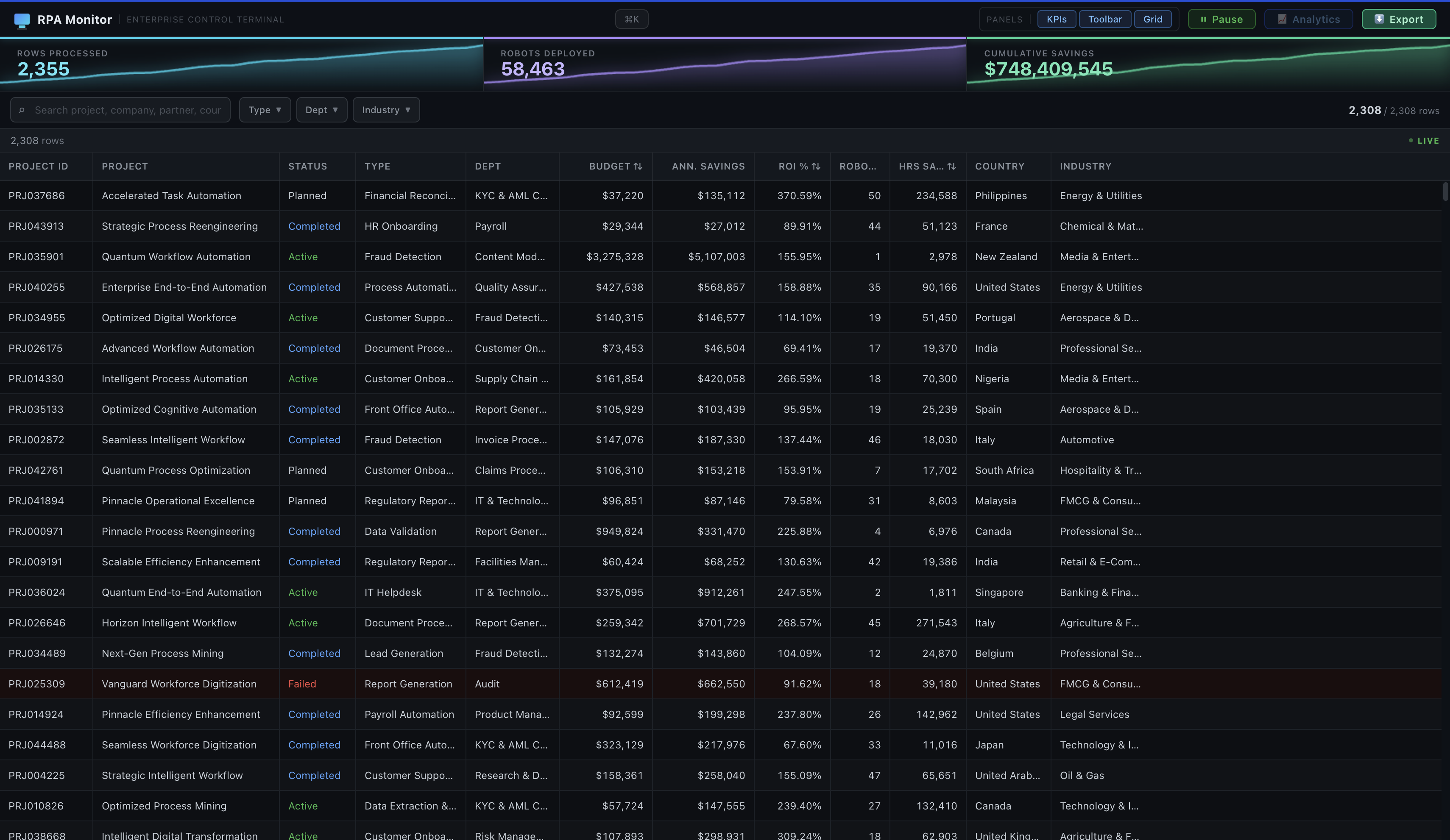1450x840 pixels.
Task: Select Scalable Efficiency Enhancement project
Action: coord(181,562)
